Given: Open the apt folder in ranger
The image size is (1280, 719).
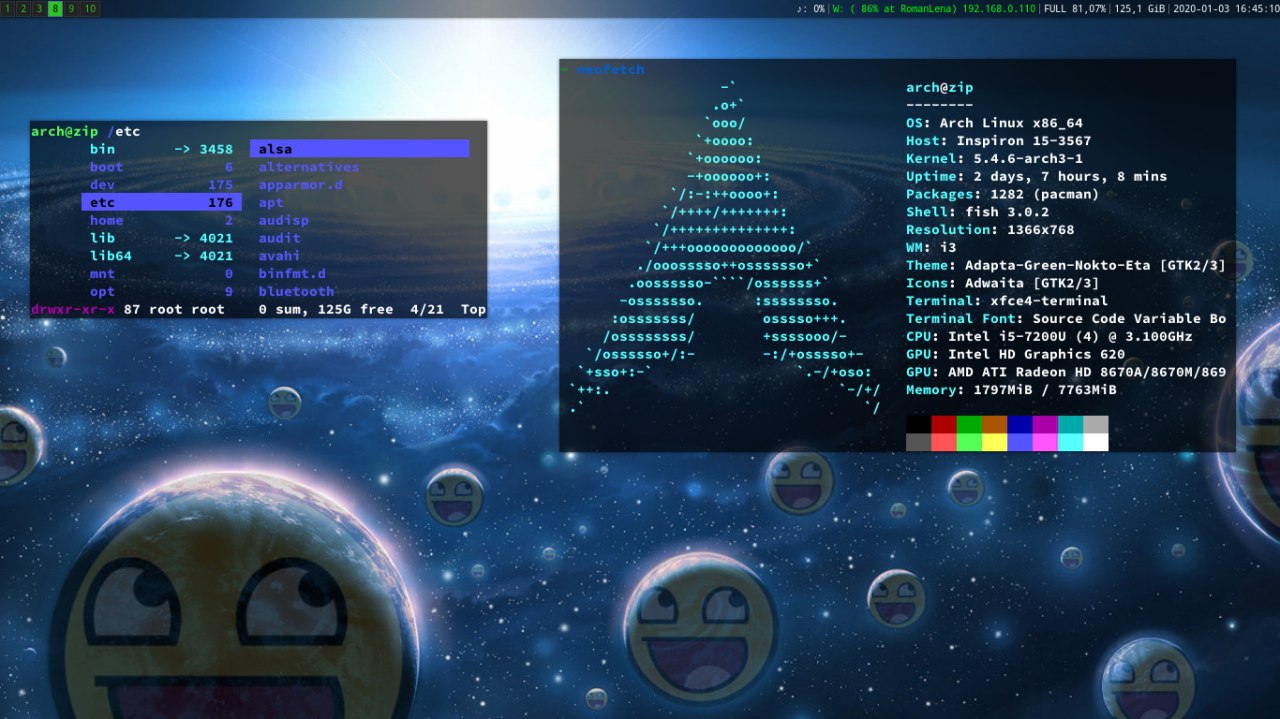Looking at the screenshot, I should coord(271,202).
